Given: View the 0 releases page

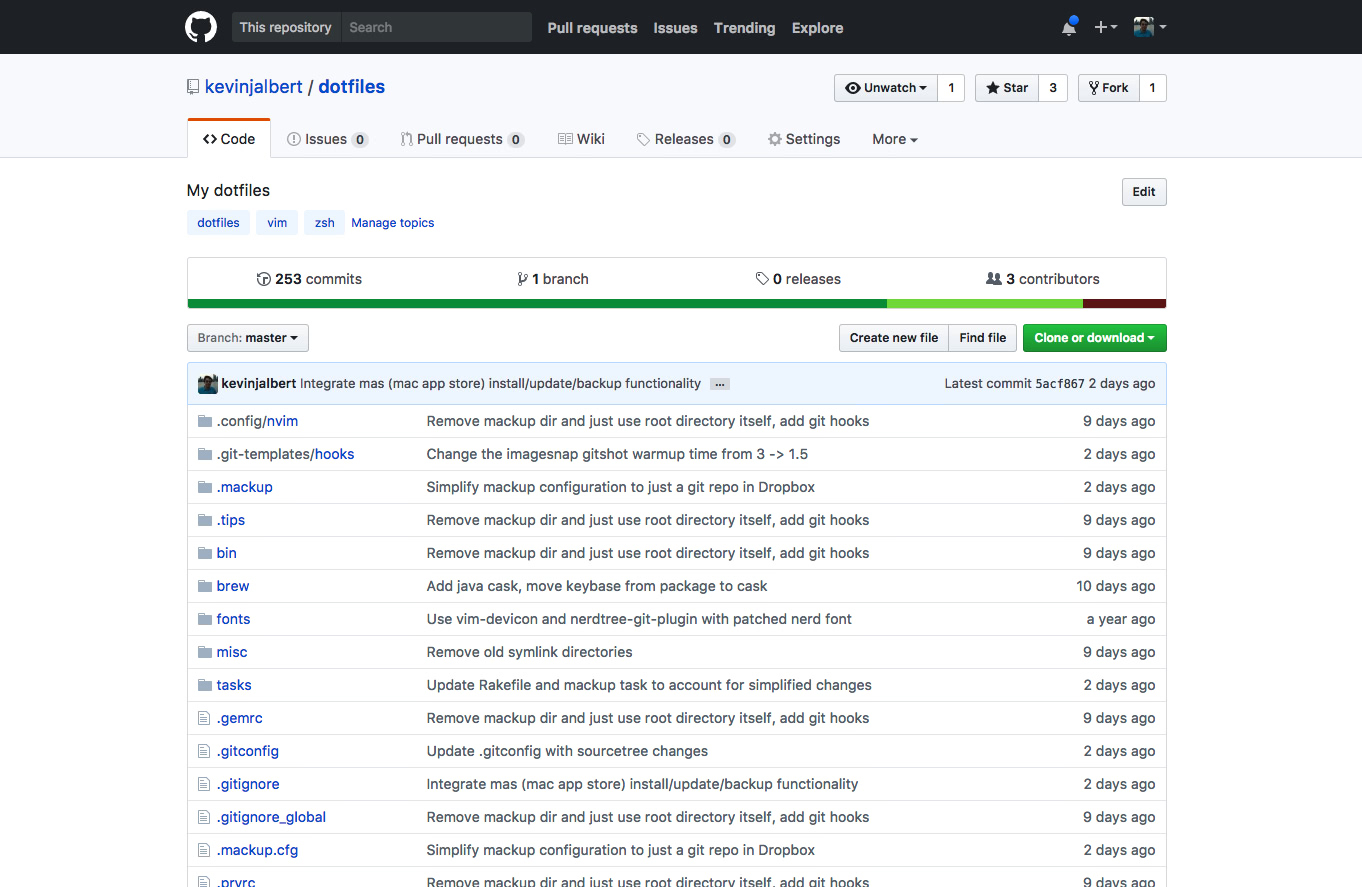Looking at the screenshot, I should coord(798,279).
